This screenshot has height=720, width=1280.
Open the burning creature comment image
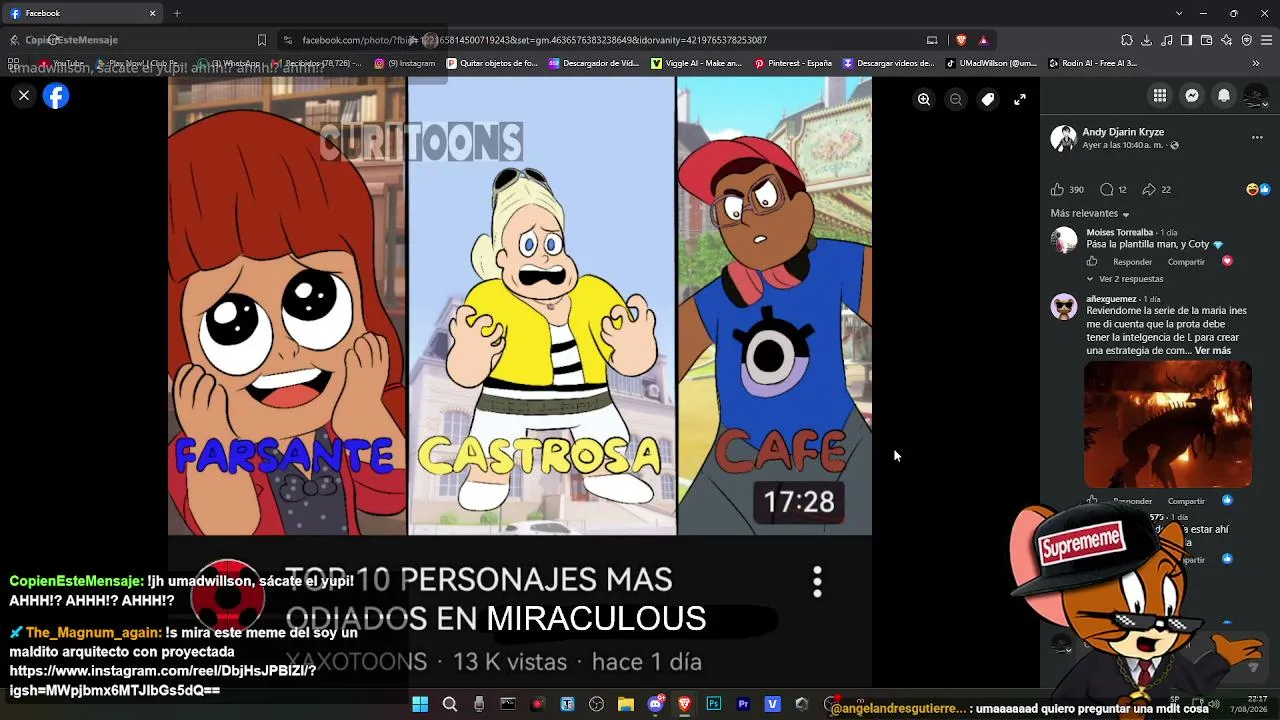(1168, 424)
